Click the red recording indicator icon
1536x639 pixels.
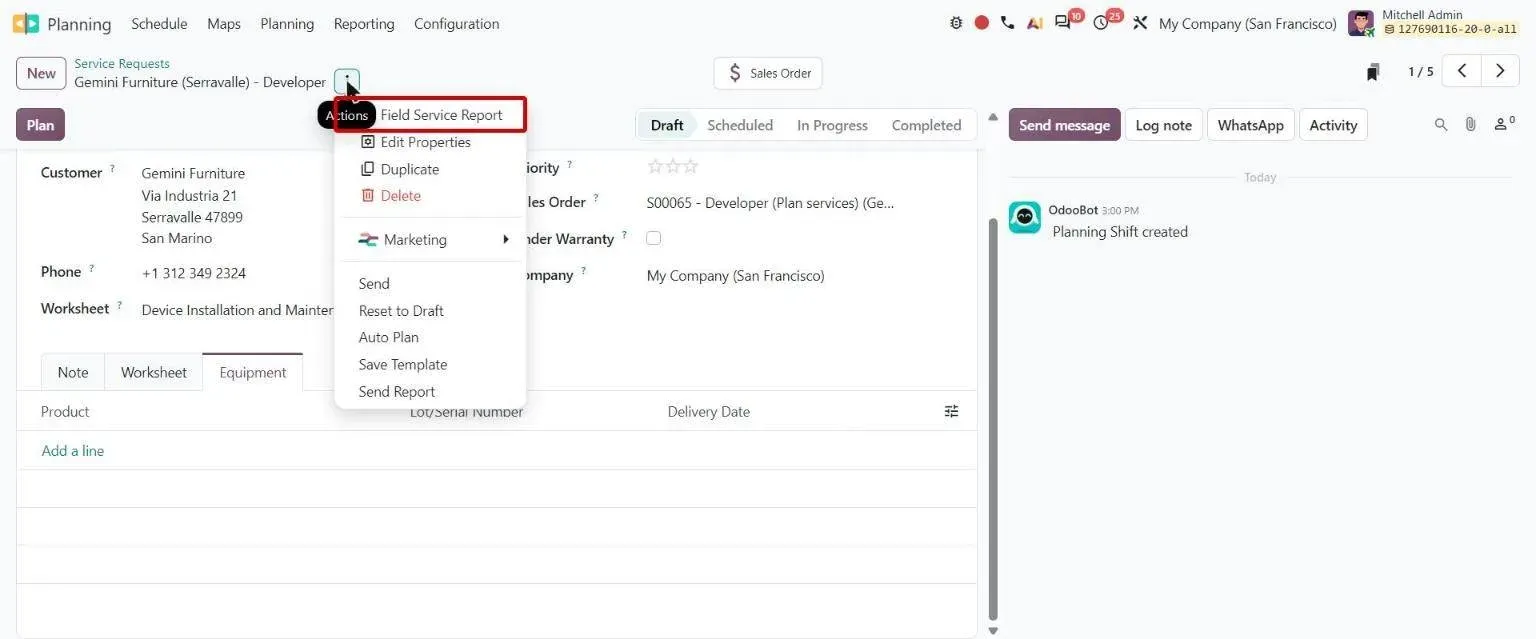point(982,23)
